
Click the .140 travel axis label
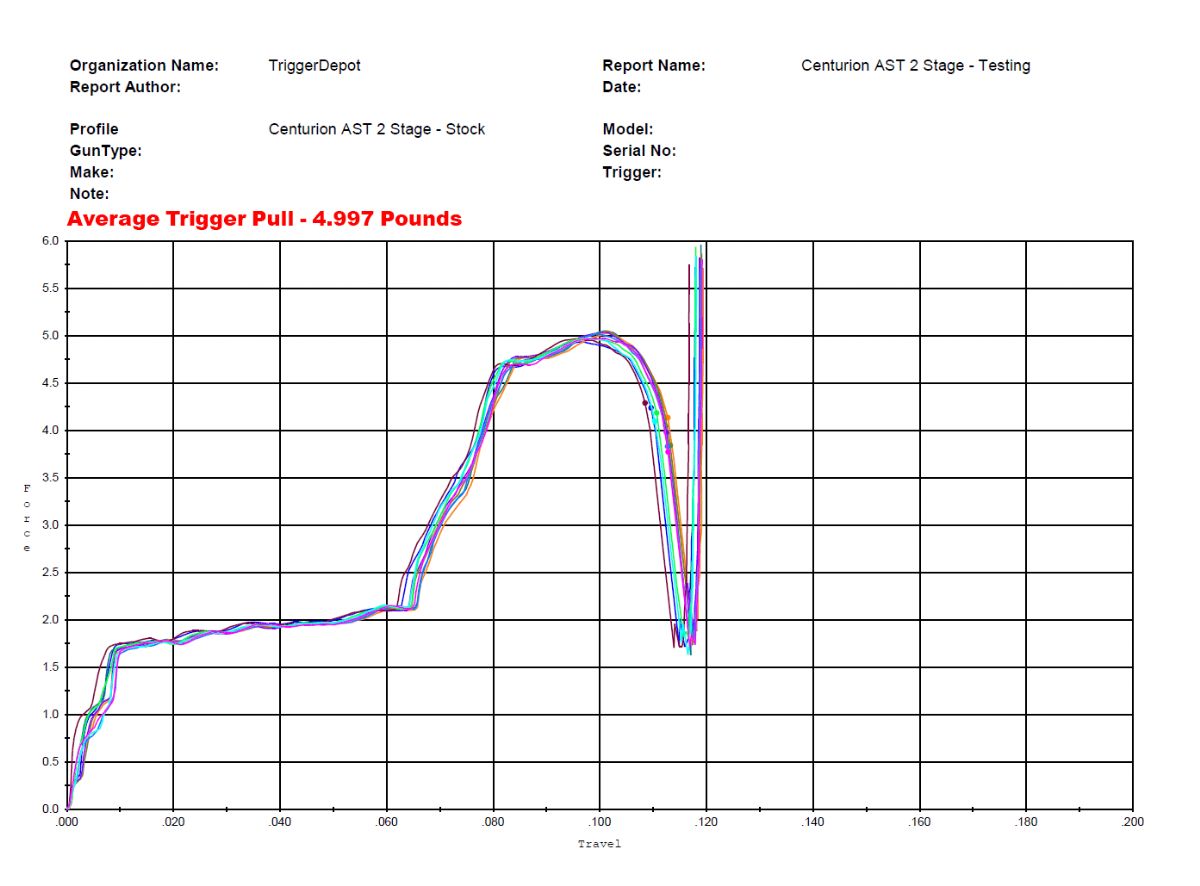tap(813, 822)
